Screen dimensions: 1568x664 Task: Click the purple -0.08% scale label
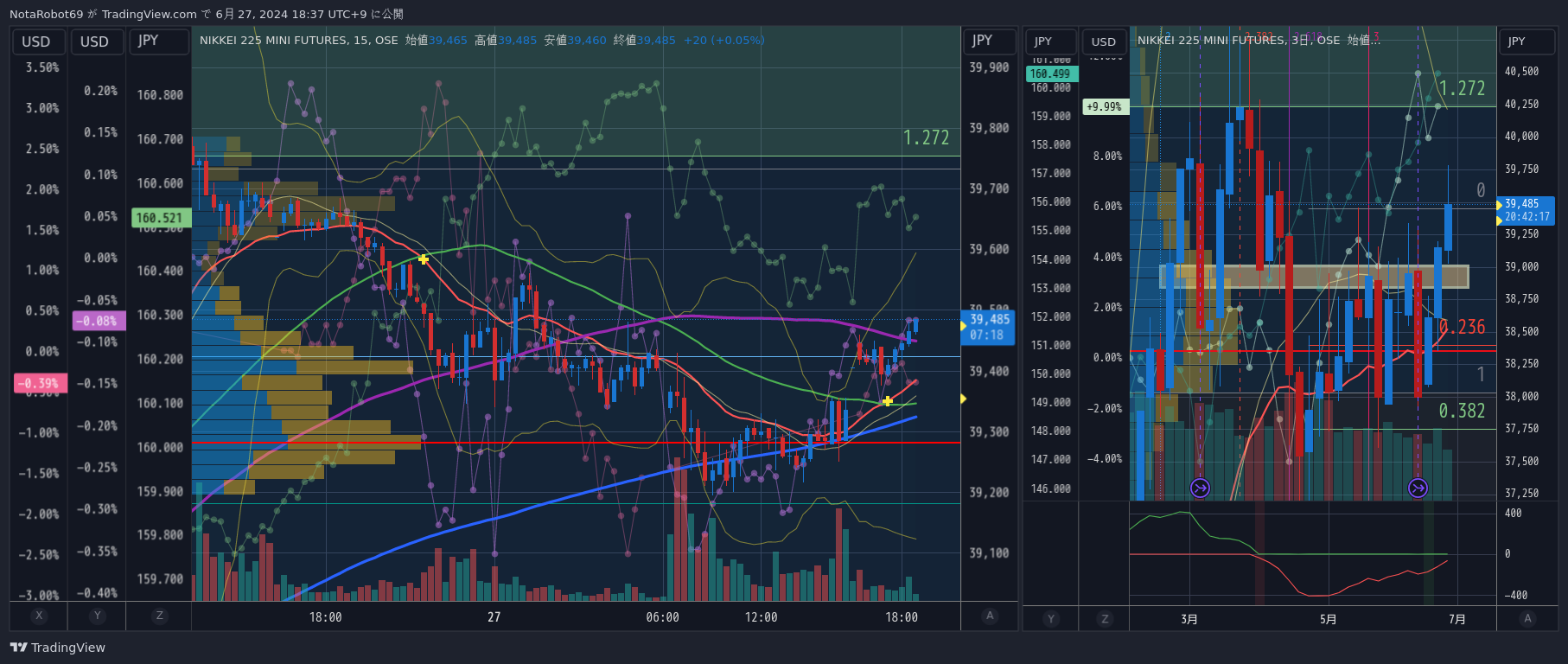pyautogui.click(x=99, y=321)
